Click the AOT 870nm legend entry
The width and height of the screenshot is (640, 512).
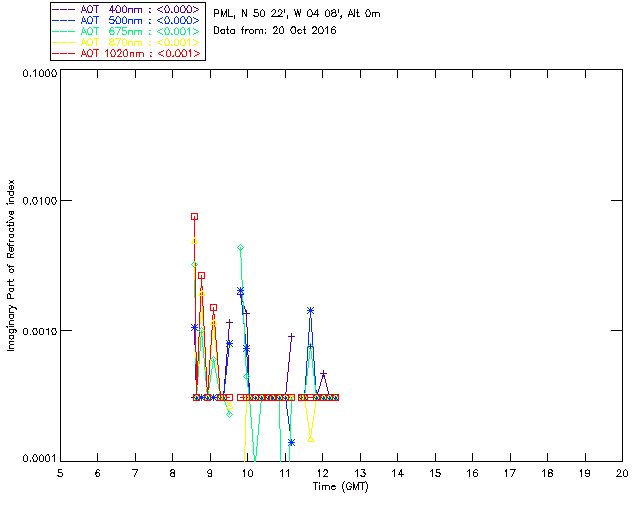(x=126, y=42)
